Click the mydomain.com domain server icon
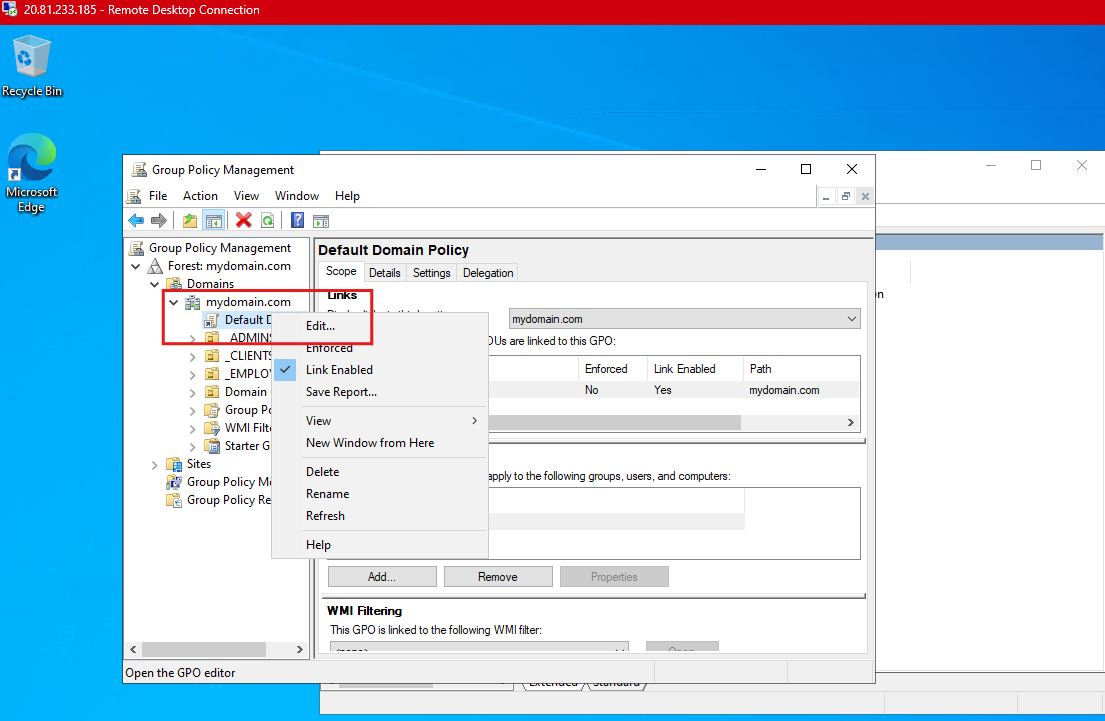Image resolution: width=1105 pixels, height=721 pixels. pos(192,302)
